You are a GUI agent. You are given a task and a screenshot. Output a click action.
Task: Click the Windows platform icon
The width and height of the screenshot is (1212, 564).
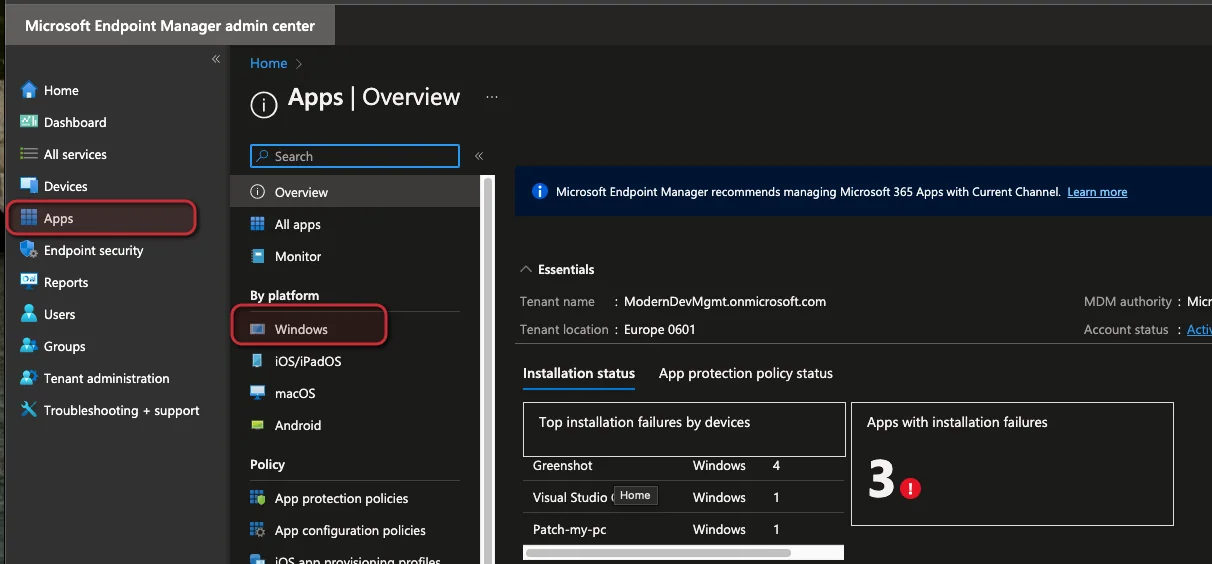(258, 329)
